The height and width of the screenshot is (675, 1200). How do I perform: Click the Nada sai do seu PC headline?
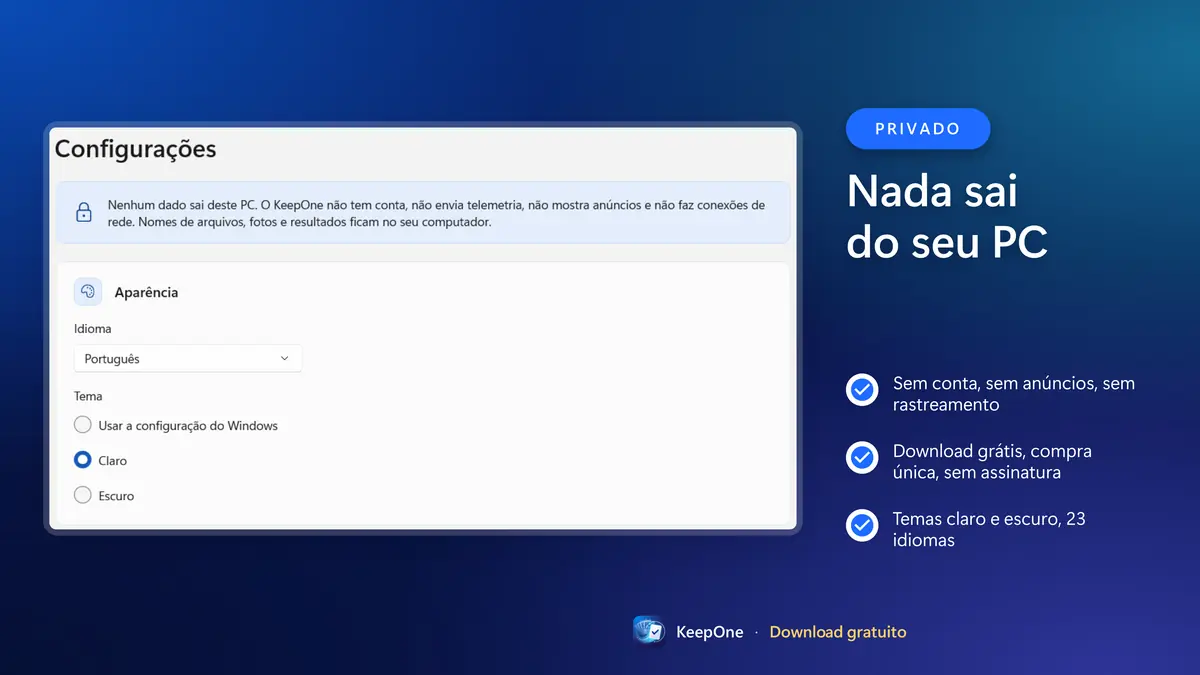[947, 216]
